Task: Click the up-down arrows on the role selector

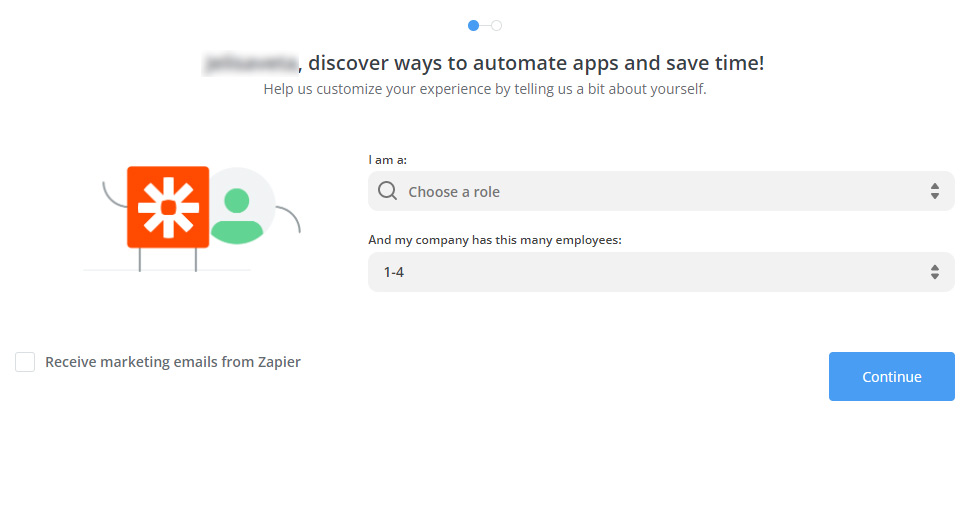Action: tap(934, 191)
